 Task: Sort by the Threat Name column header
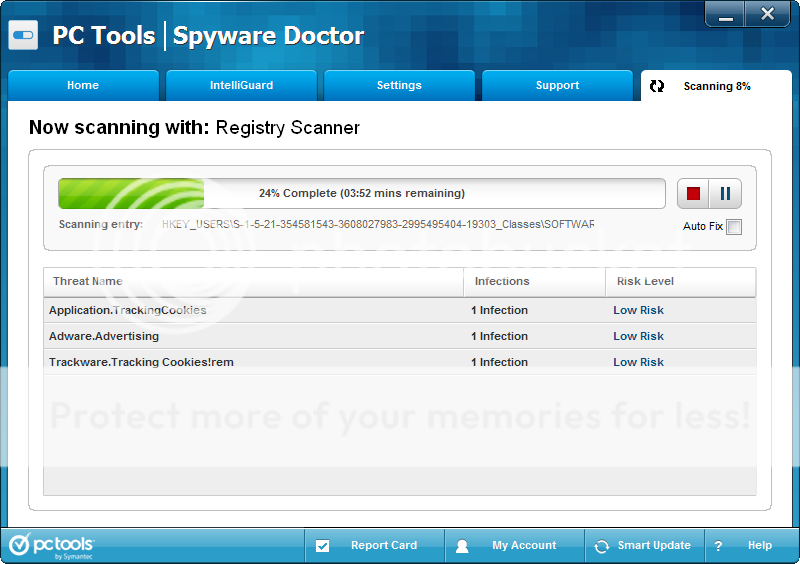pos(88,282)
